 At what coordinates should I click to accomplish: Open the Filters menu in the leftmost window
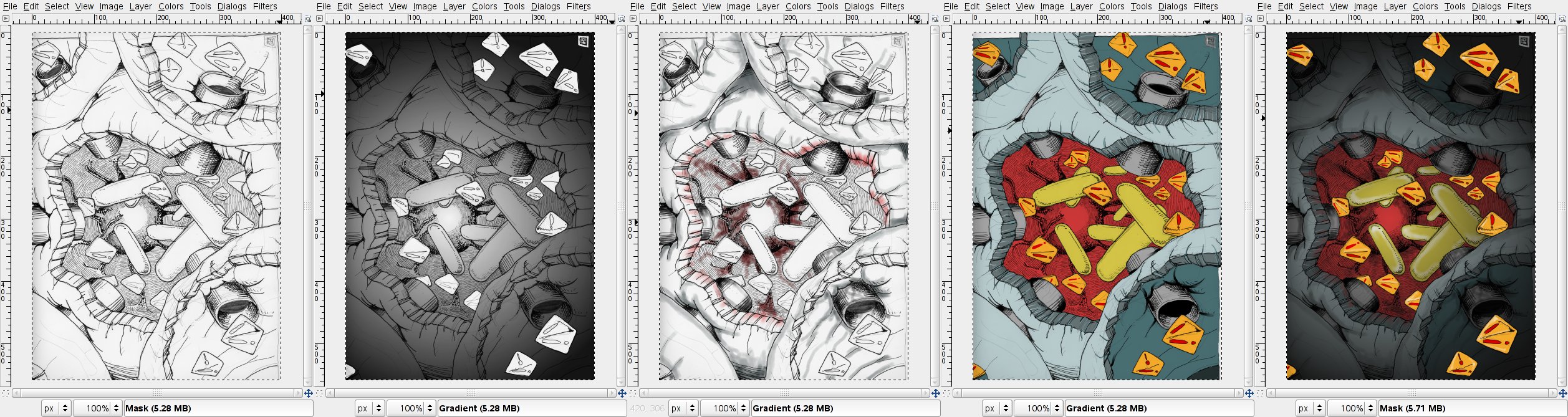click(x=265, y=6)
